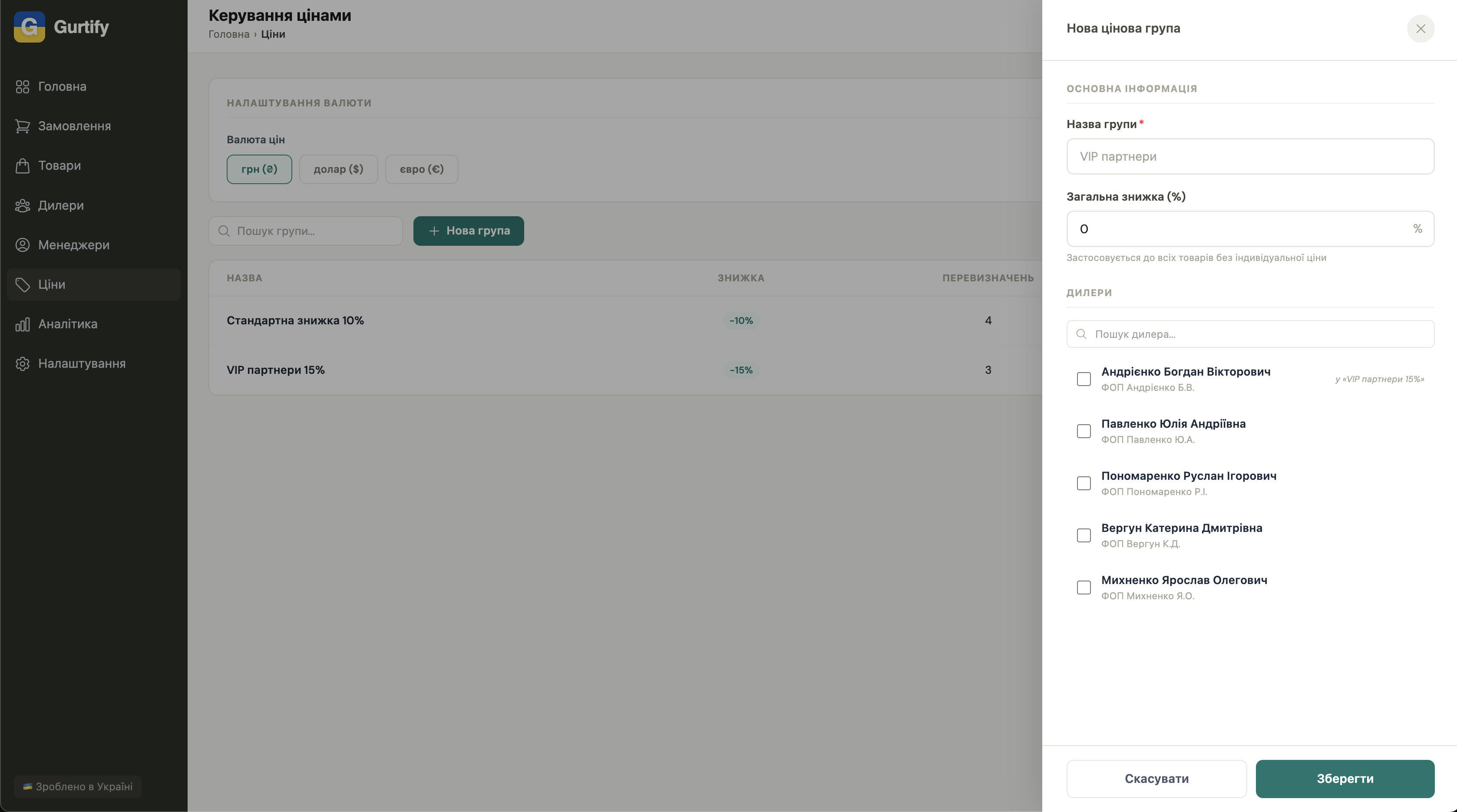Enable the Михненко Ярослав Олегович checkbox
1457x812 pixels.
coord(1084,587)
